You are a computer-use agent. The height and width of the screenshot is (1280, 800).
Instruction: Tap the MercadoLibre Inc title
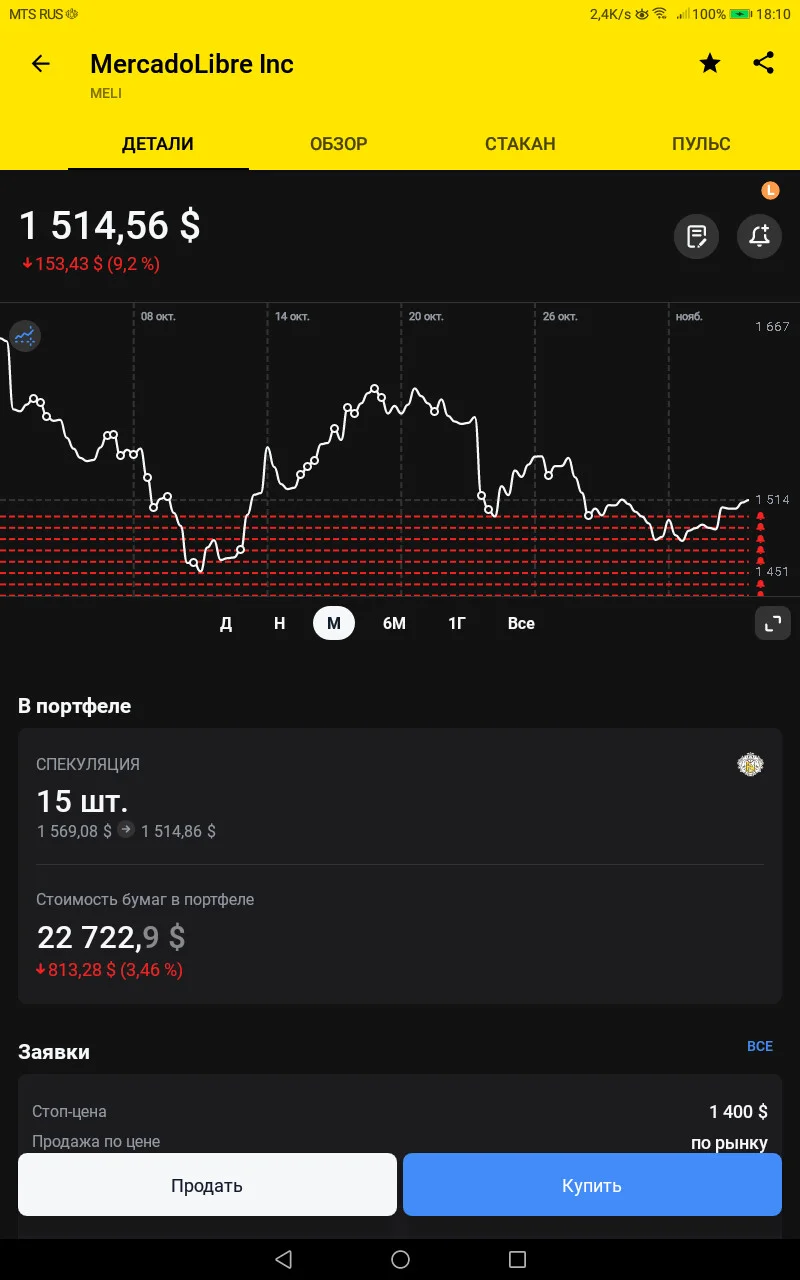(192, 64)
